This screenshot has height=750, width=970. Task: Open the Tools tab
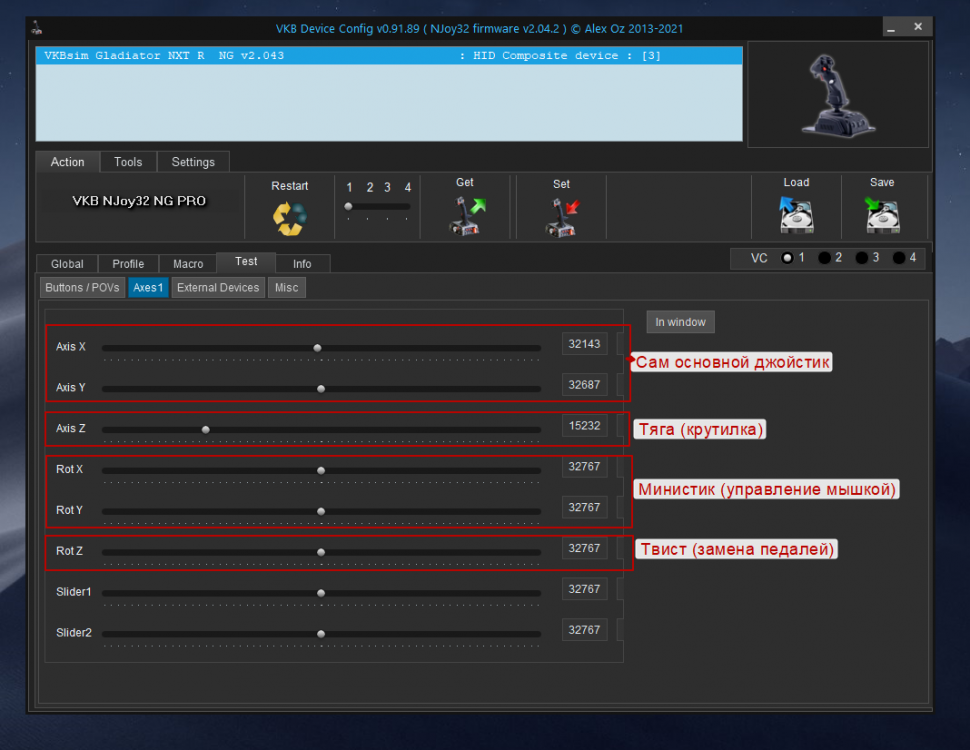tap(128, 162)
